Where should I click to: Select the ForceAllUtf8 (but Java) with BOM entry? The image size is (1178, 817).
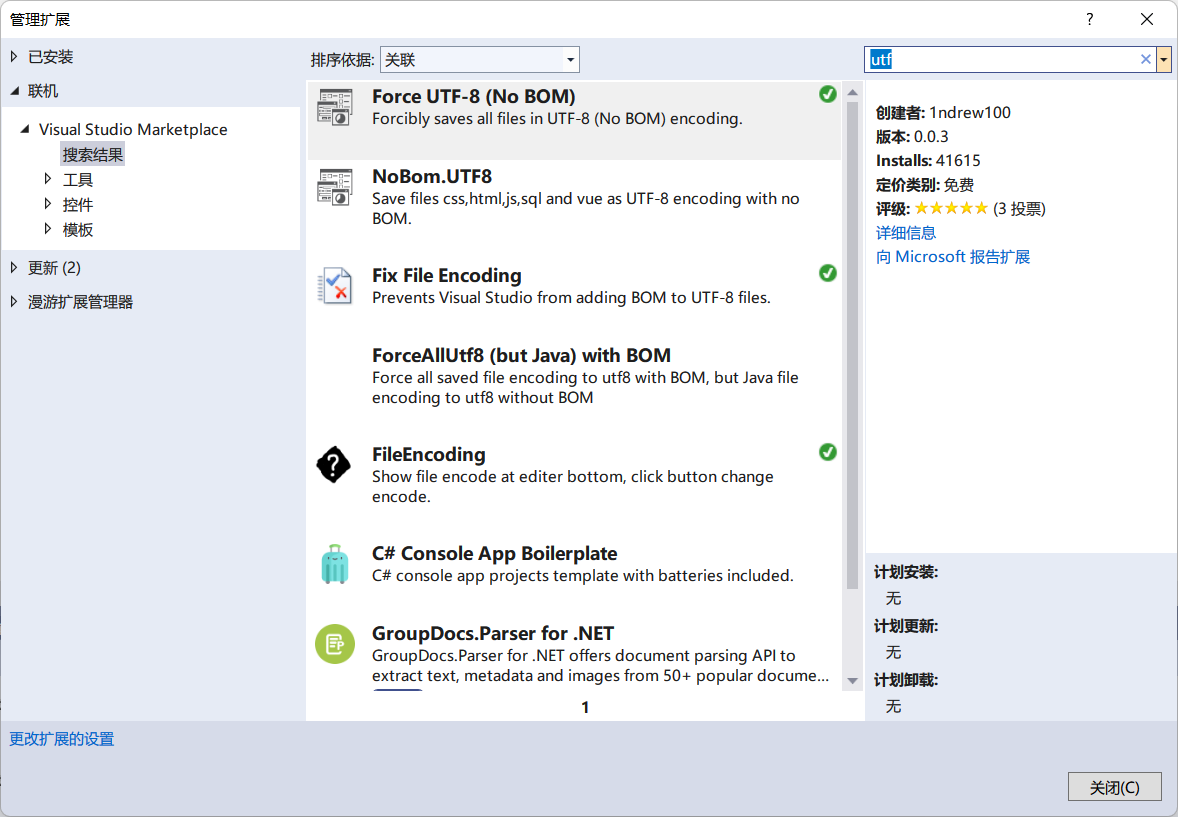point(574,376)
